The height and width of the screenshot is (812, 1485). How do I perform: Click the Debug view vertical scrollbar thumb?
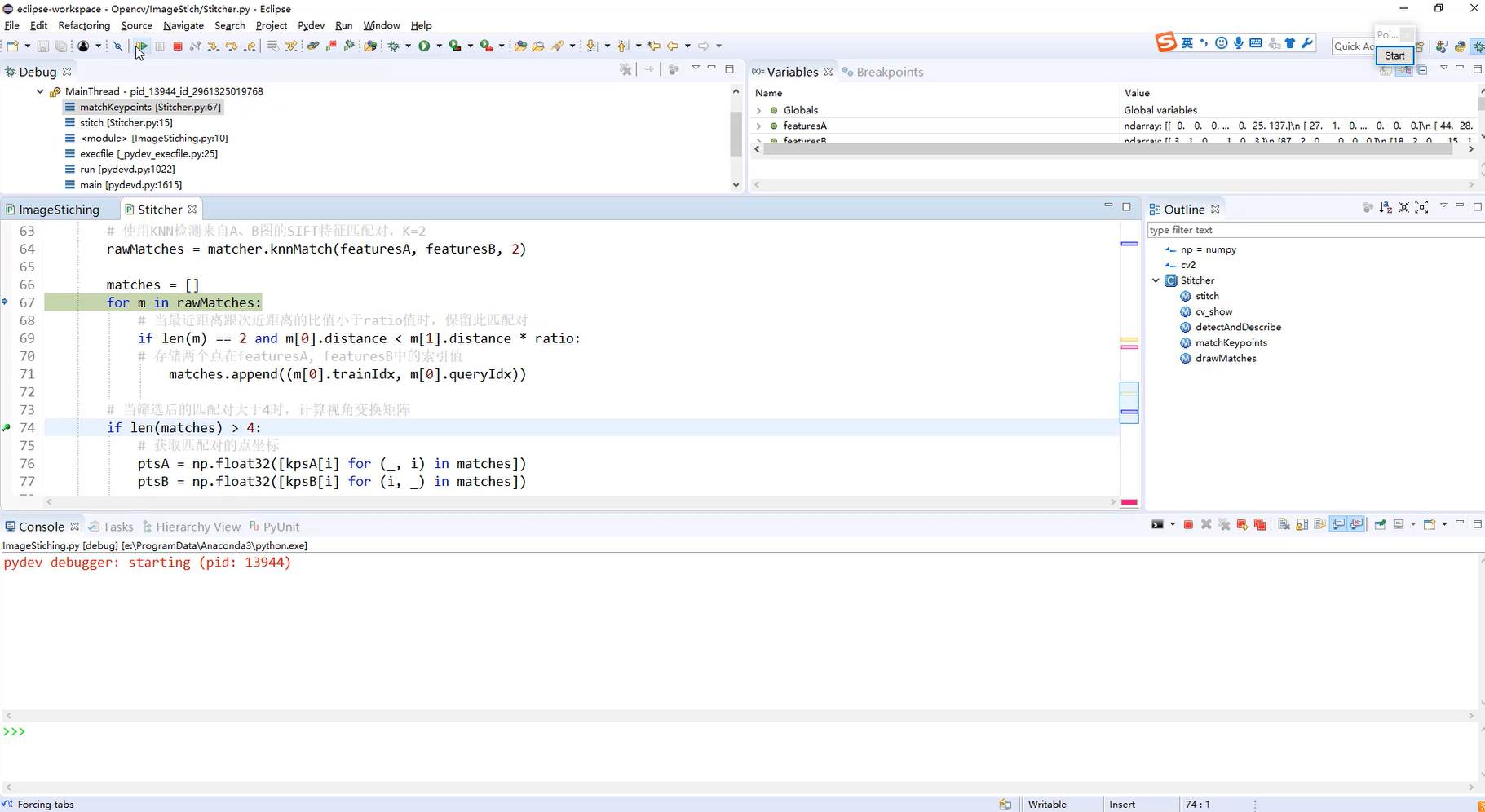click(736, 133)
